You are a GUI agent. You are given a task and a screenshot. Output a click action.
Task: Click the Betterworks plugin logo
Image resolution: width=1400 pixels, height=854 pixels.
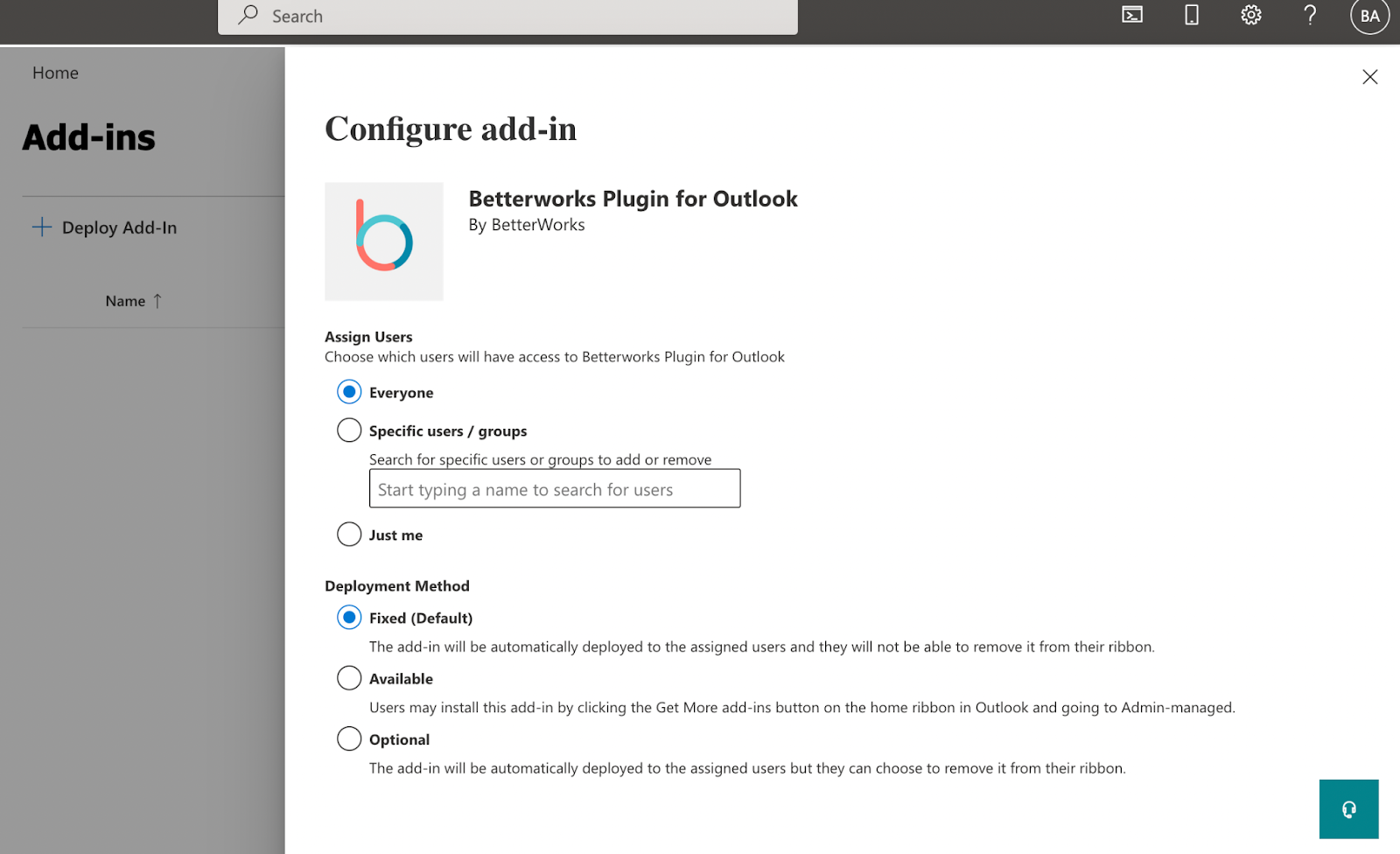pyautogui.click(x=384, y=241)
